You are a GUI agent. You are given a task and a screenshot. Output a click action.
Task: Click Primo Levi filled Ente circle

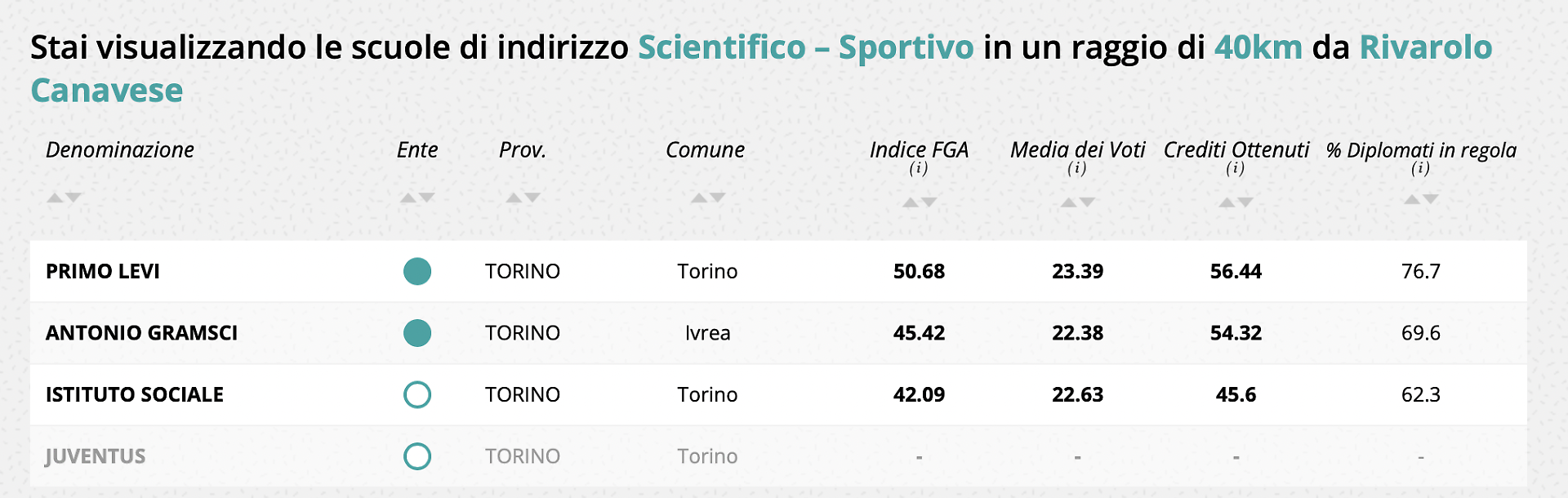pyautogui.click(x=417, y=272)
